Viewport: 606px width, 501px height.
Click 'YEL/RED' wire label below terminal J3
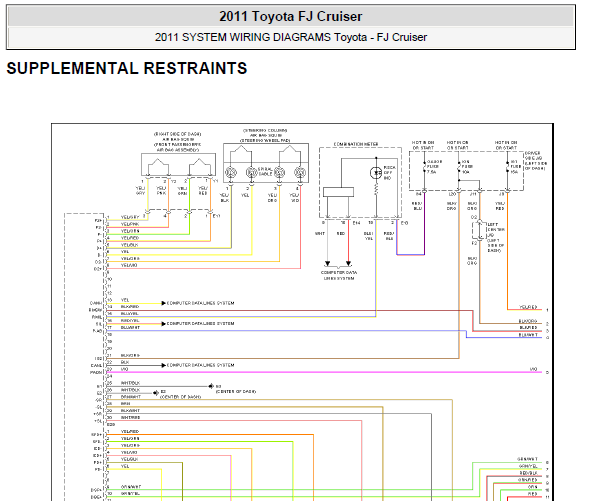click(500, 206)
